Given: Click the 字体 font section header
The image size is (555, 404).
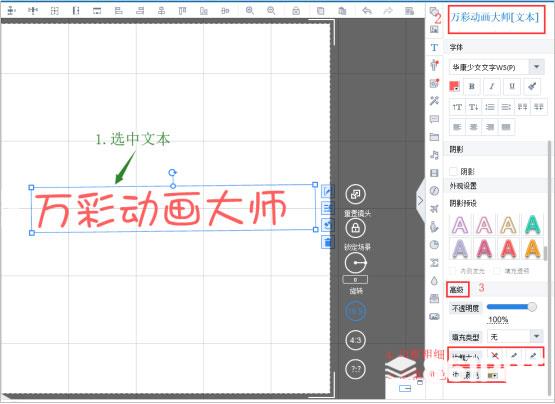Looking at the screenshot, I should [456, 47].
